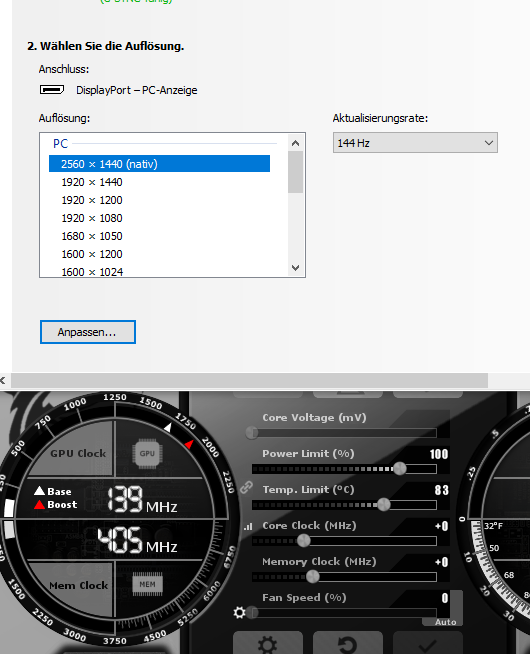This screenshot has height=654, width=530.
Task: Click the horizontal scrollbar of the NVIDIA panel
Action: point(249,380)
